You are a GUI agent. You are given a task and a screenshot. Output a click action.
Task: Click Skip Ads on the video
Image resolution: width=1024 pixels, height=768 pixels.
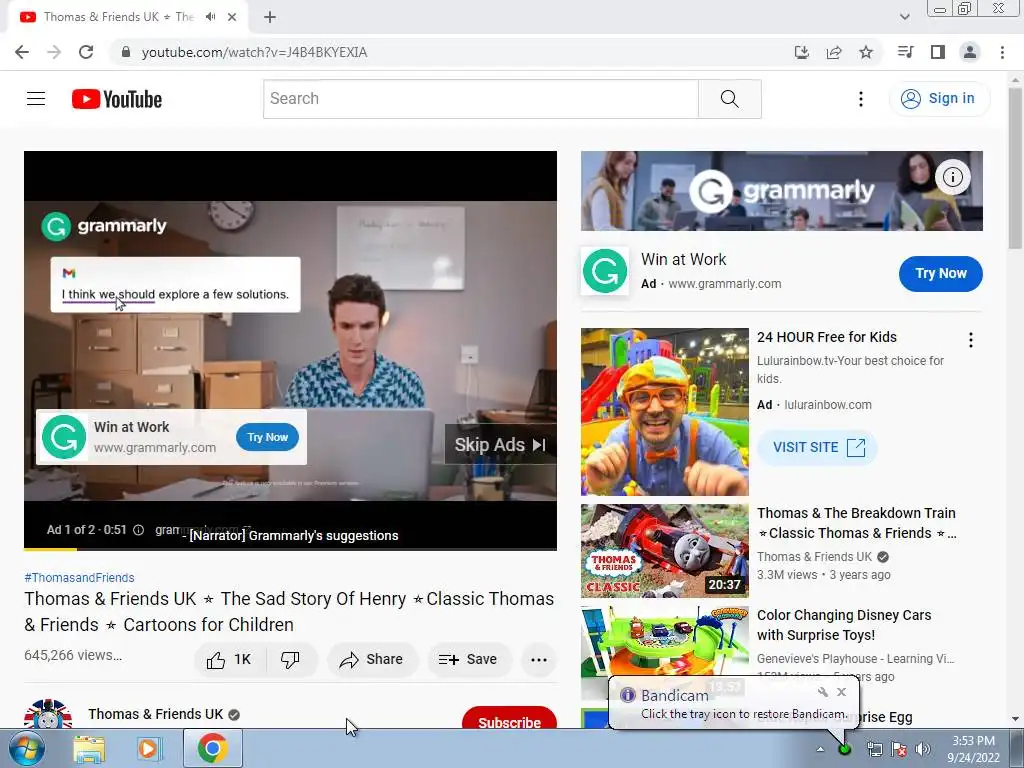[x=500, y=445]
